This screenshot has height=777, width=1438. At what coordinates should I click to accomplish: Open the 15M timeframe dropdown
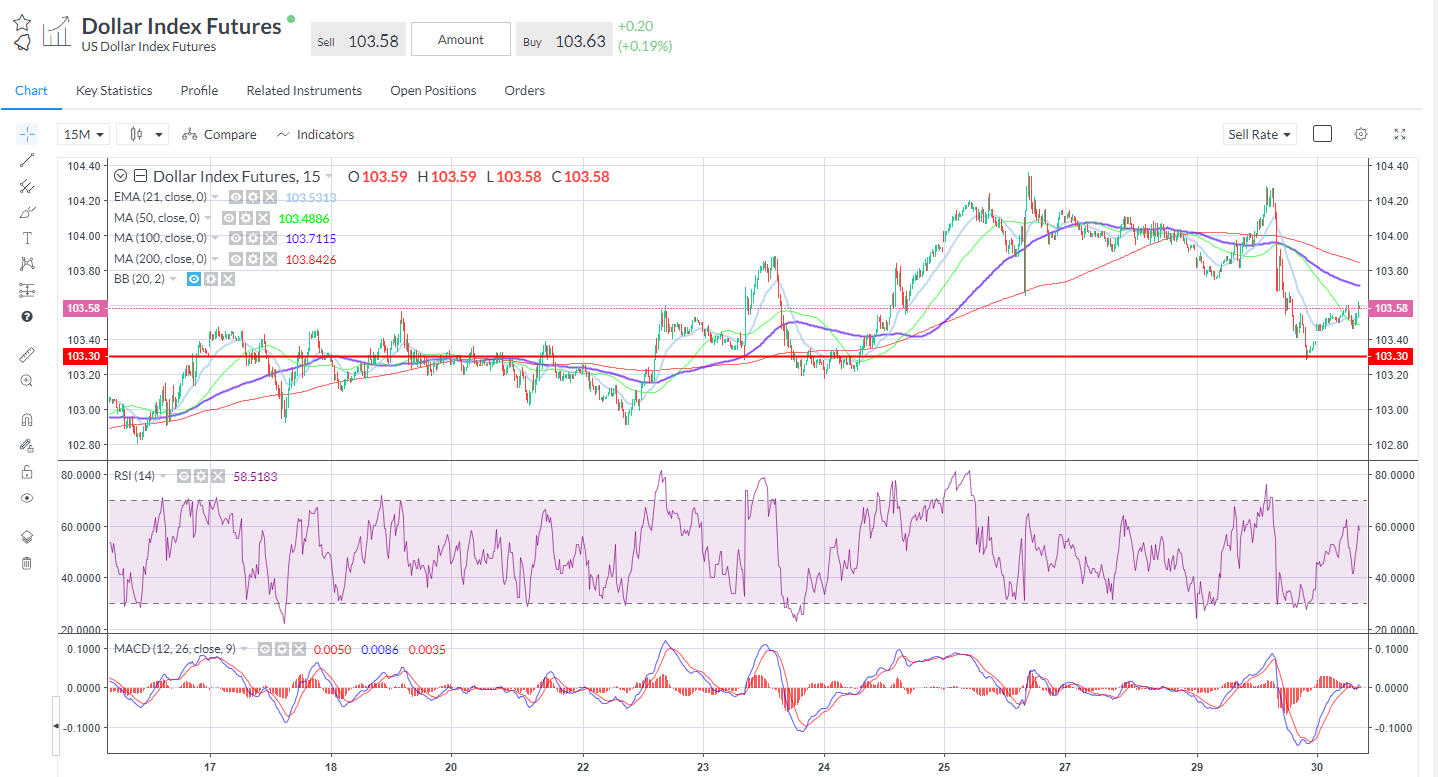(84, 134)
